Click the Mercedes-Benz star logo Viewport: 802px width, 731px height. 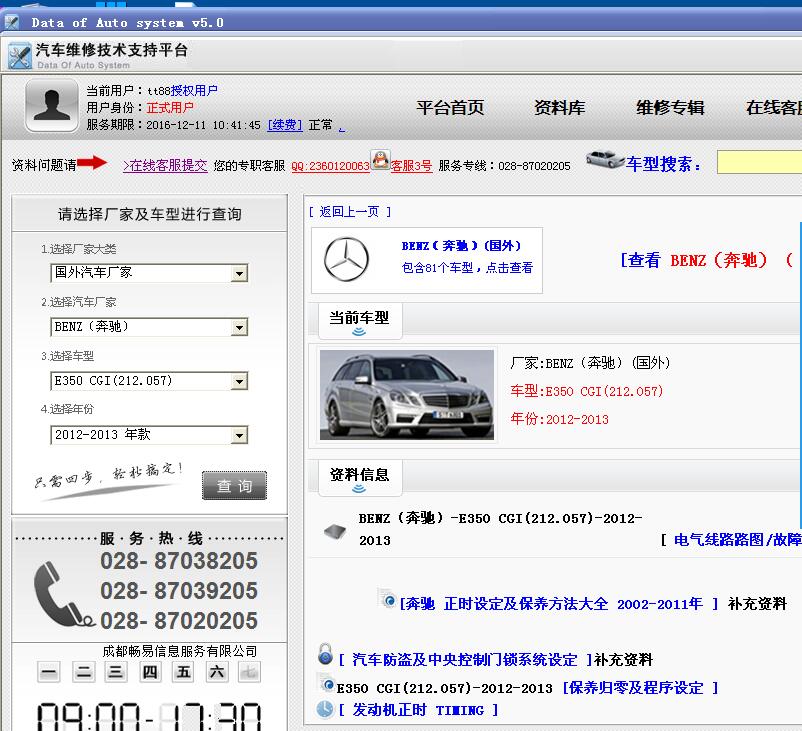pos(346,260)
